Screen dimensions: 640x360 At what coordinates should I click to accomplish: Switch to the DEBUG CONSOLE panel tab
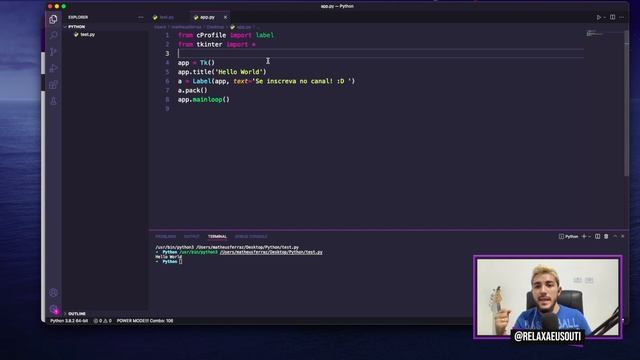point(251,236)
